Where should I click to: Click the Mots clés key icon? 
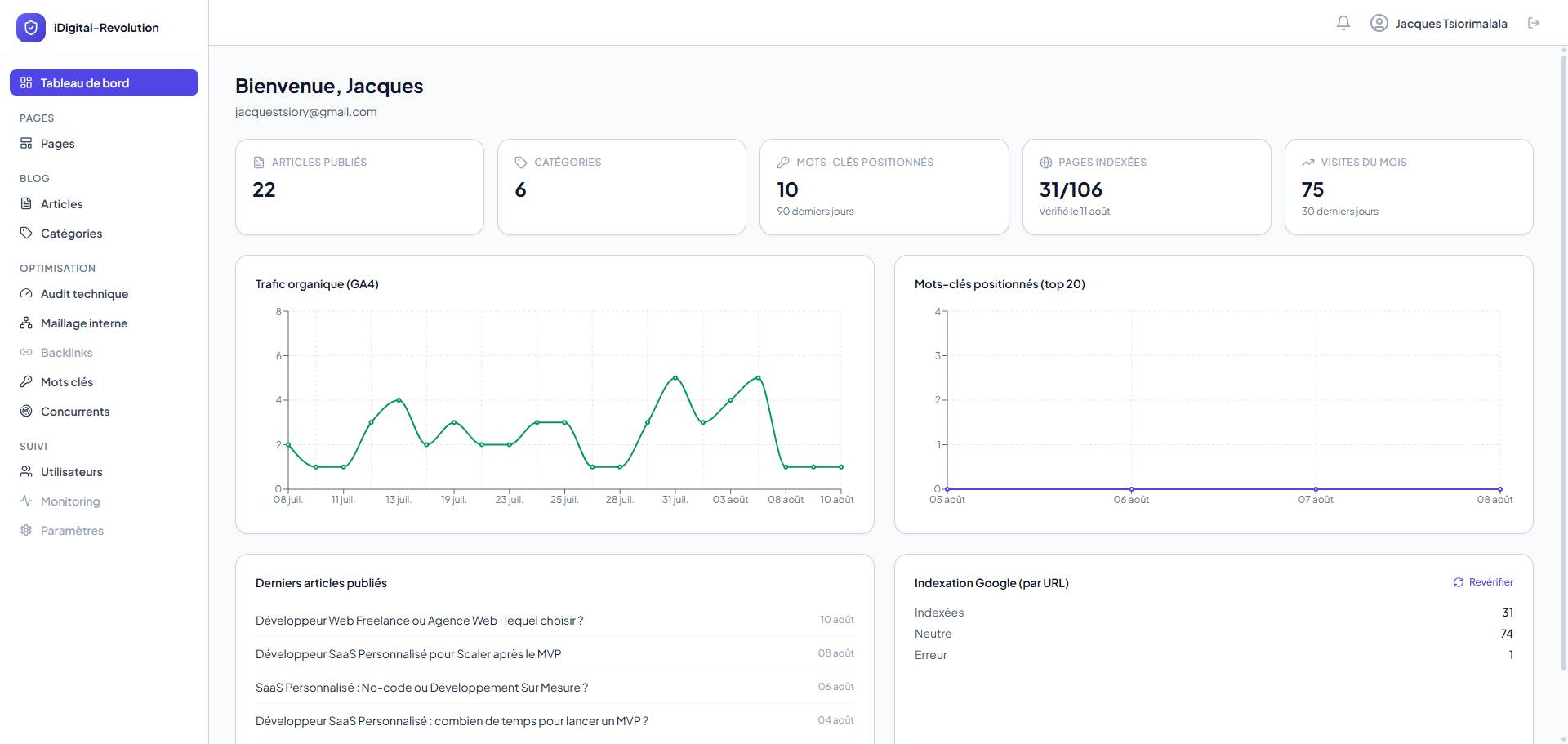pyautogui.click(x=26, y=381)
